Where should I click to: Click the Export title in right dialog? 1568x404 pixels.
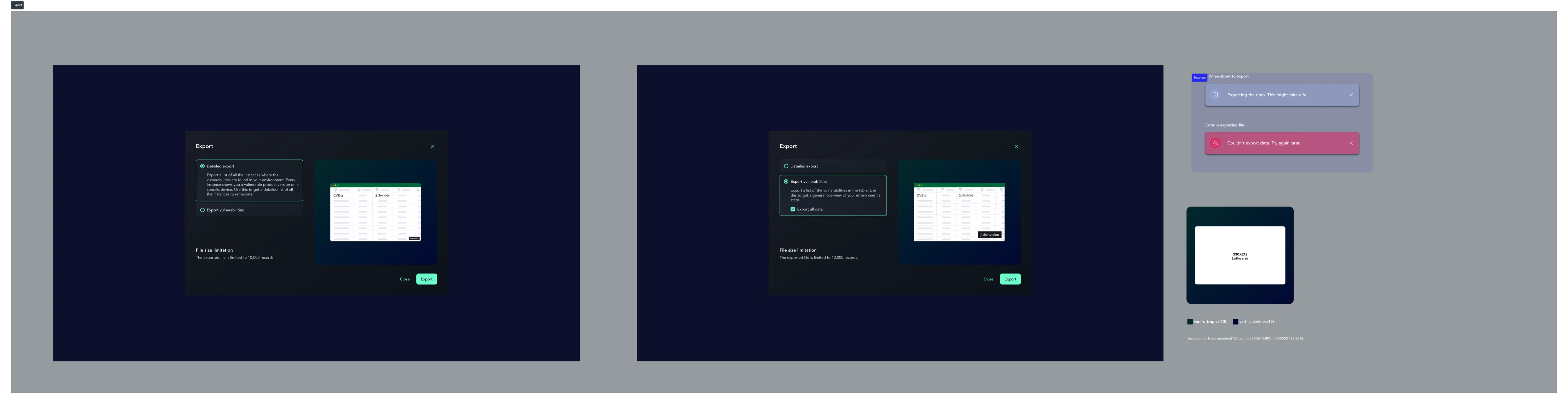click(x=788, y=147)
